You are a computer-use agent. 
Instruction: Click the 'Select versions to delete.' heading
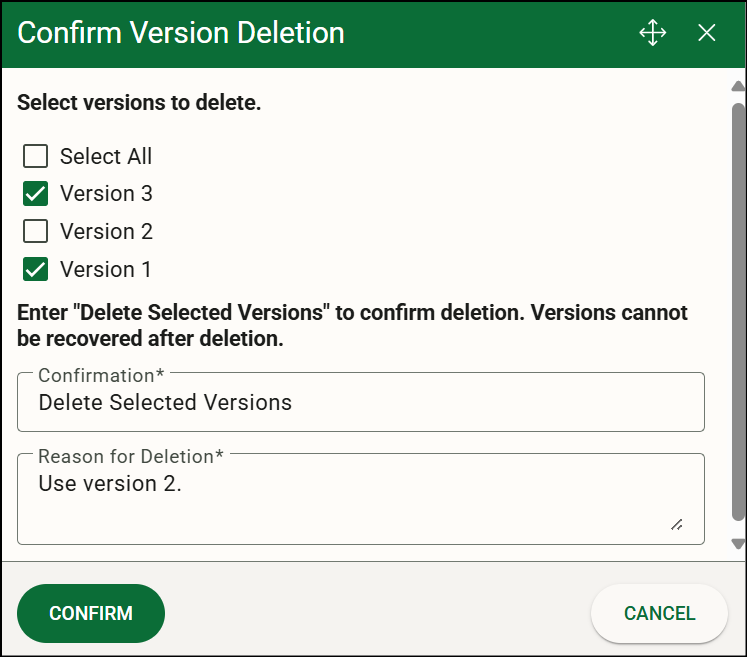point(139,102)
